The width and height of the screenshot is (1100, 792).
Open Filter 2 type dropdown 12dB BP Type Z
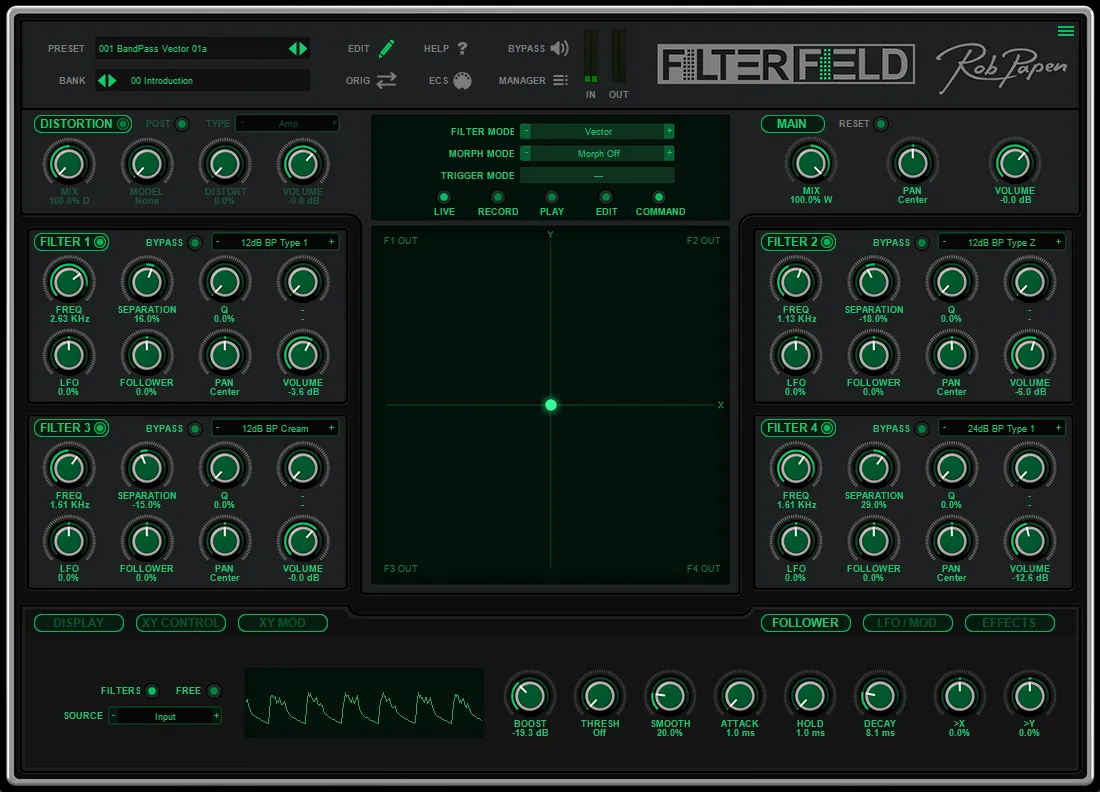(1002, 242)
